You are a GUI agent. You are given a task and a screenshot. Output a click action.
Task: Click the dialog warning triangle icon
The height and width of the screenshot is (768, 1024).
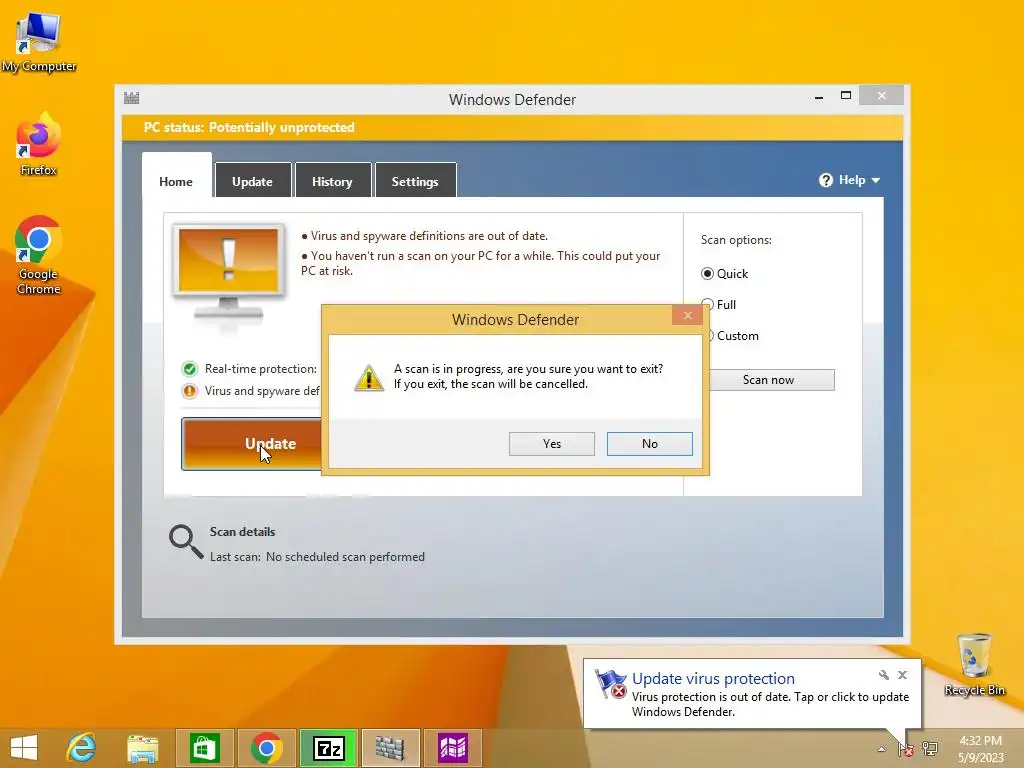click(x=369, y=377)
